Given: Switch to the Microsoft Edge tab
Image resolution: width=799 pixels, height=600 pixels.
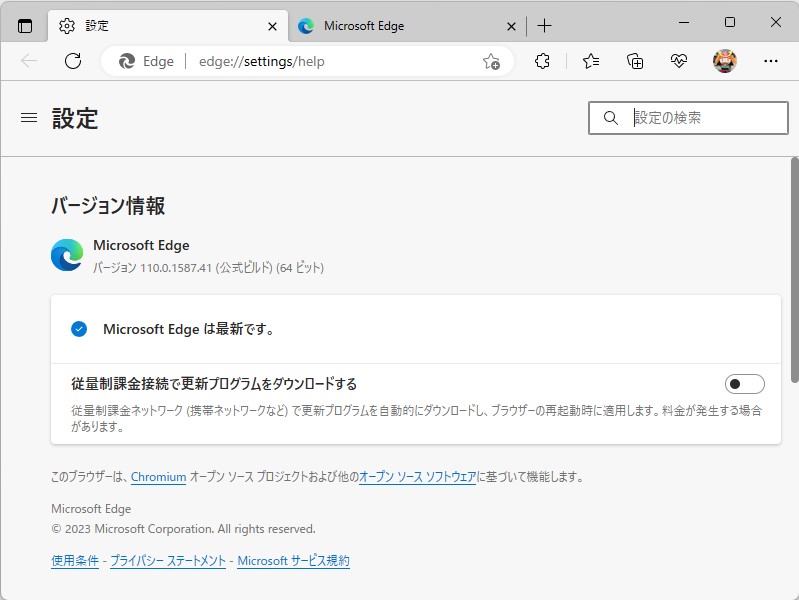Looking at the screenshot, I should pos(406,25).
